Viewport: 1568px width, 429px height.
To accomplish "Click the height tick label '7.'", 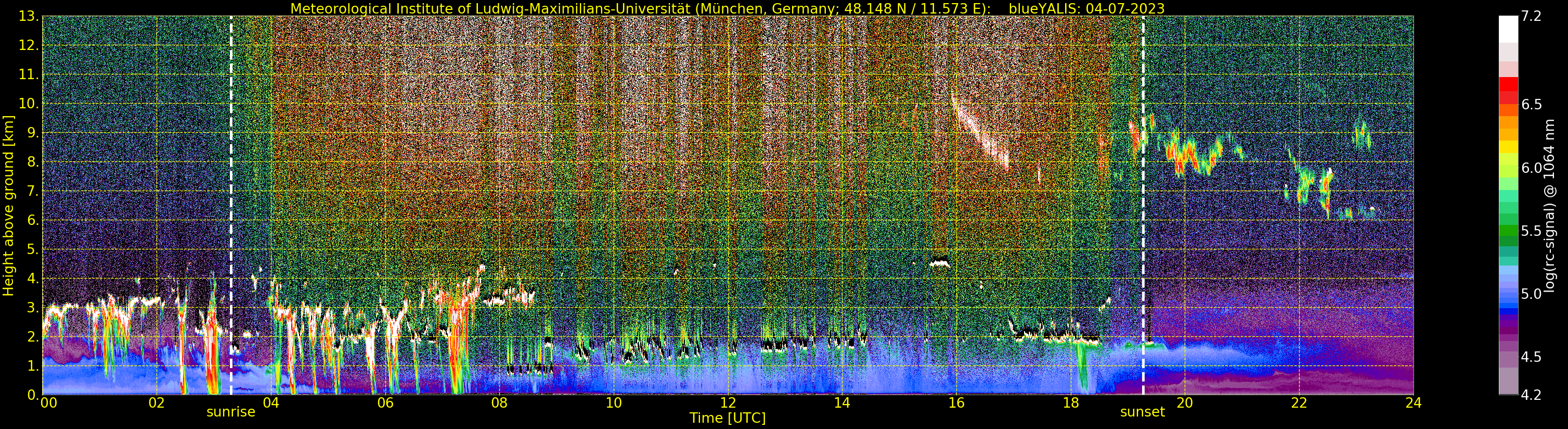I will point(32,191).
